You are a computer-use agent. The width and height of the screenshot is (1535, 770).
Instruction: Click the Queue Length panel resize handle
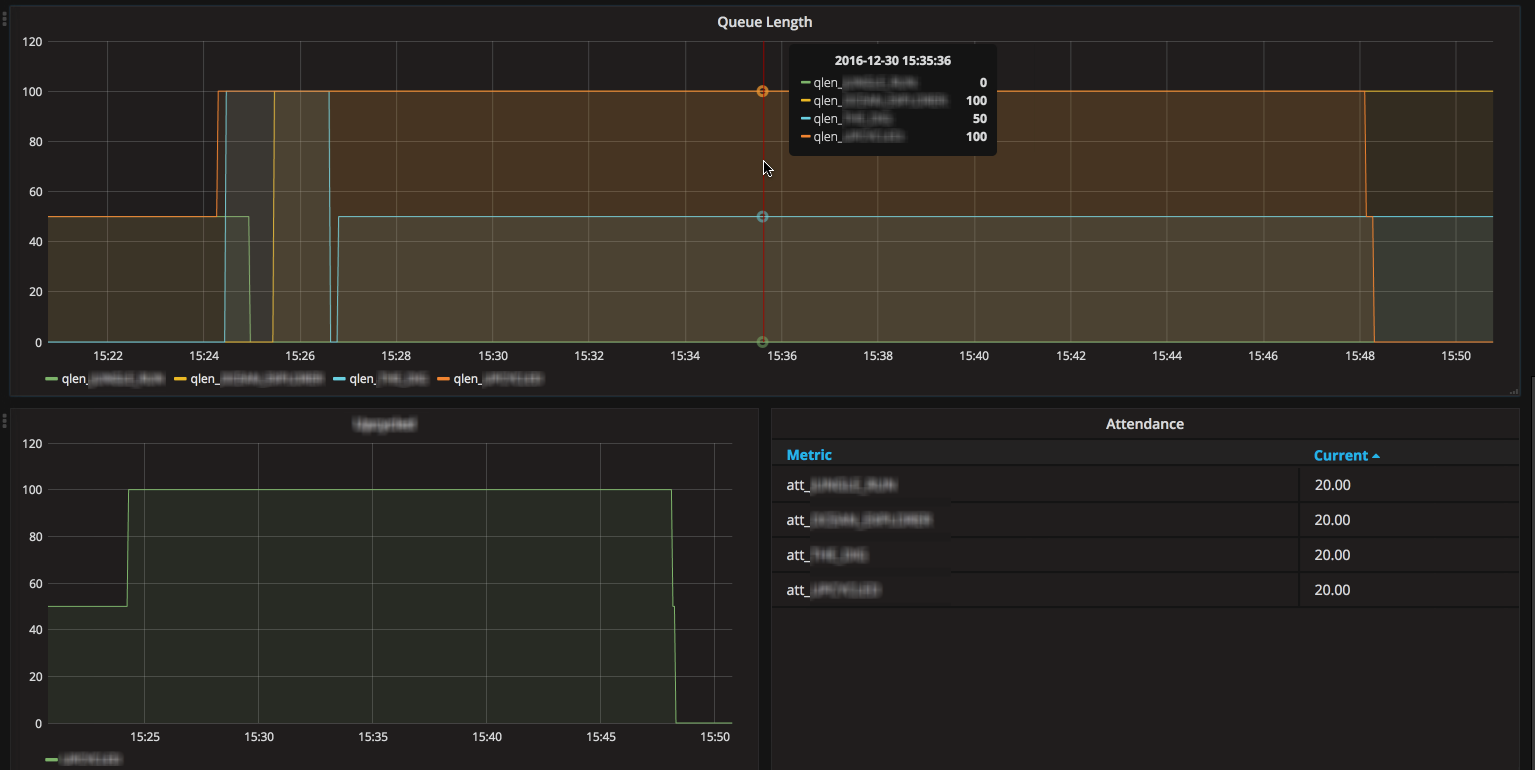(x=1514, y=391)
